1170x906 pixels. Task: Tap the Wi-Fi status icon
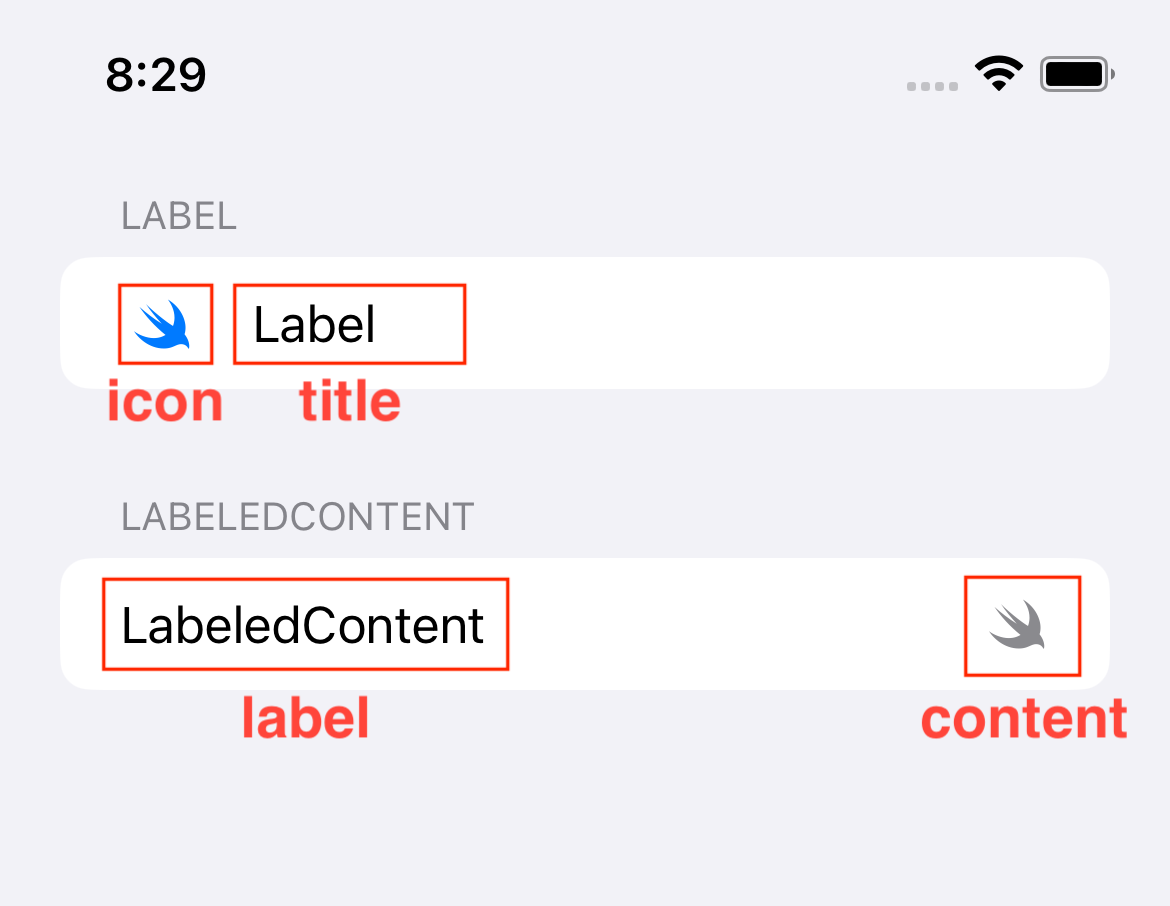pos(999,73)
